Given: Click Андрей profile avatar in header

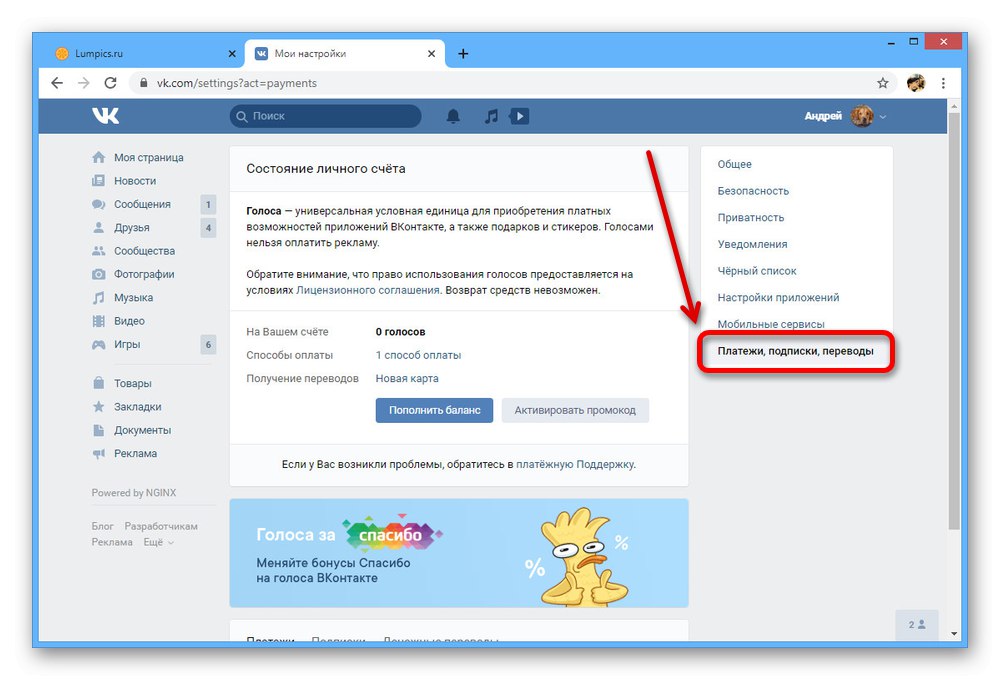Looking at the screenshot, I should point(862,116).
